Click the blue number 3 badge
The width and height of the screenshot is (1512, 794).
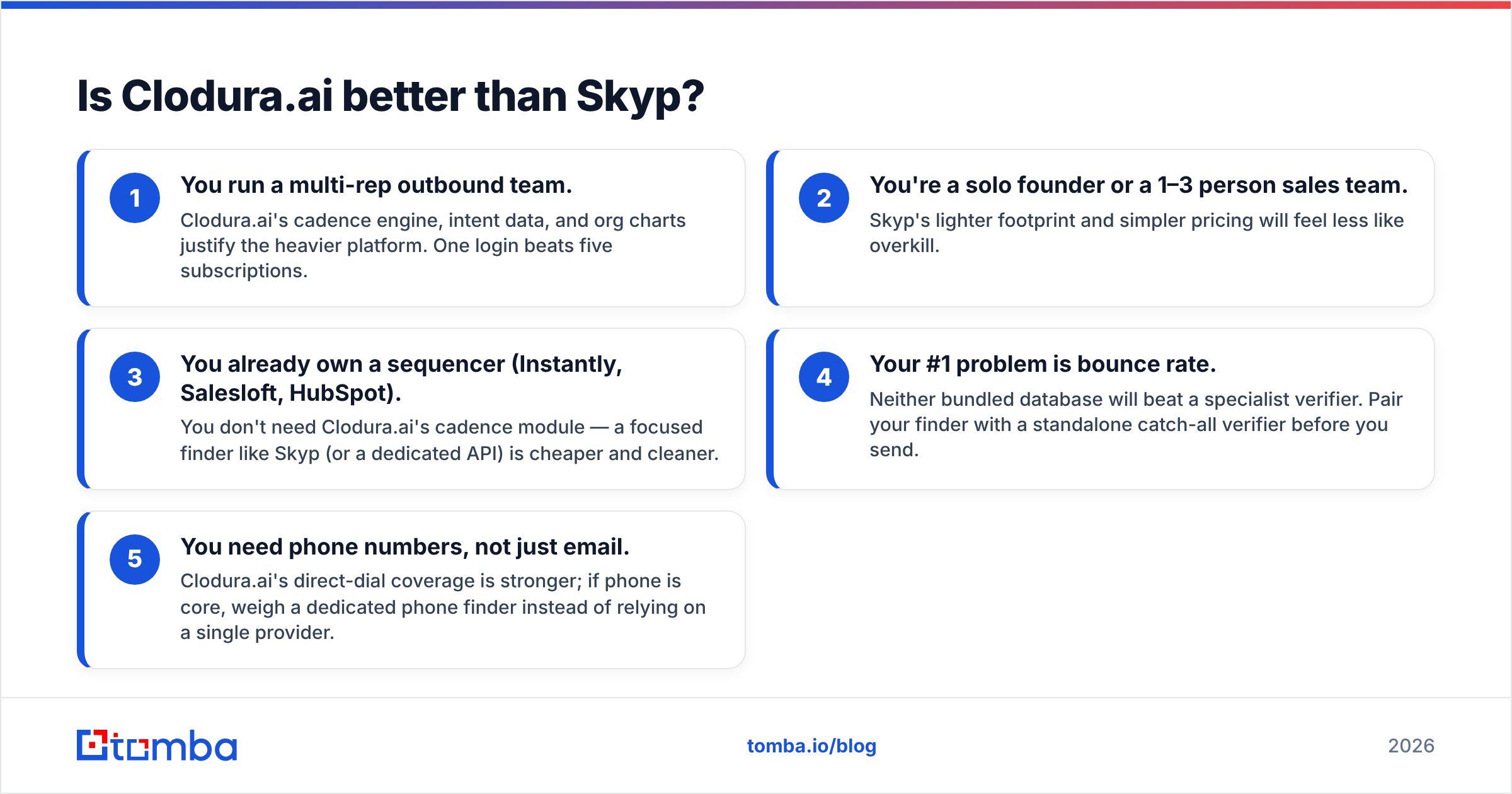[x=135, y=377]
